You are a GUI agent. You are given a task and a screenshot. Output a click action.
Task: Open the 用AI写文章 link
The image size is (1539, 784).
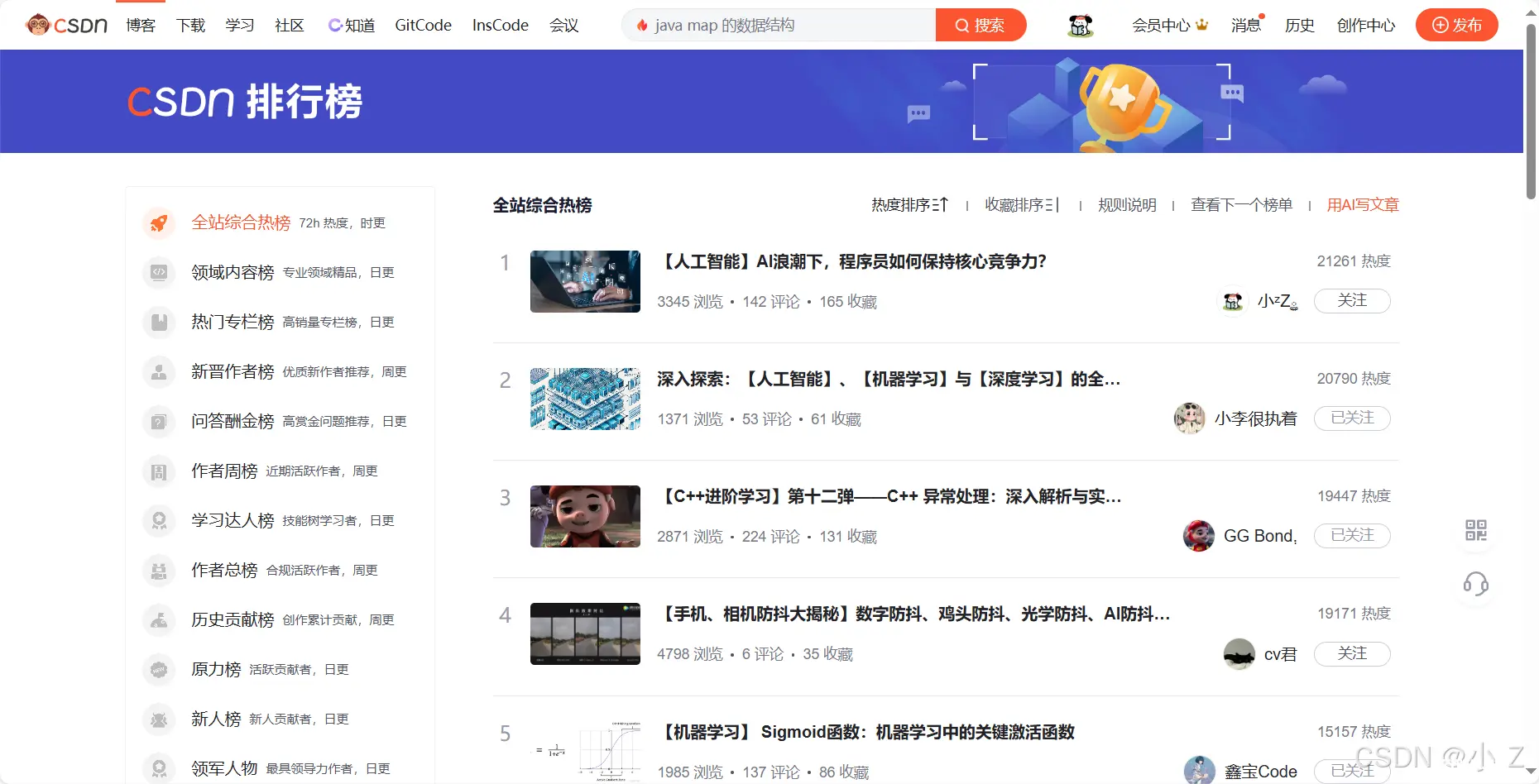(1363, 204)
